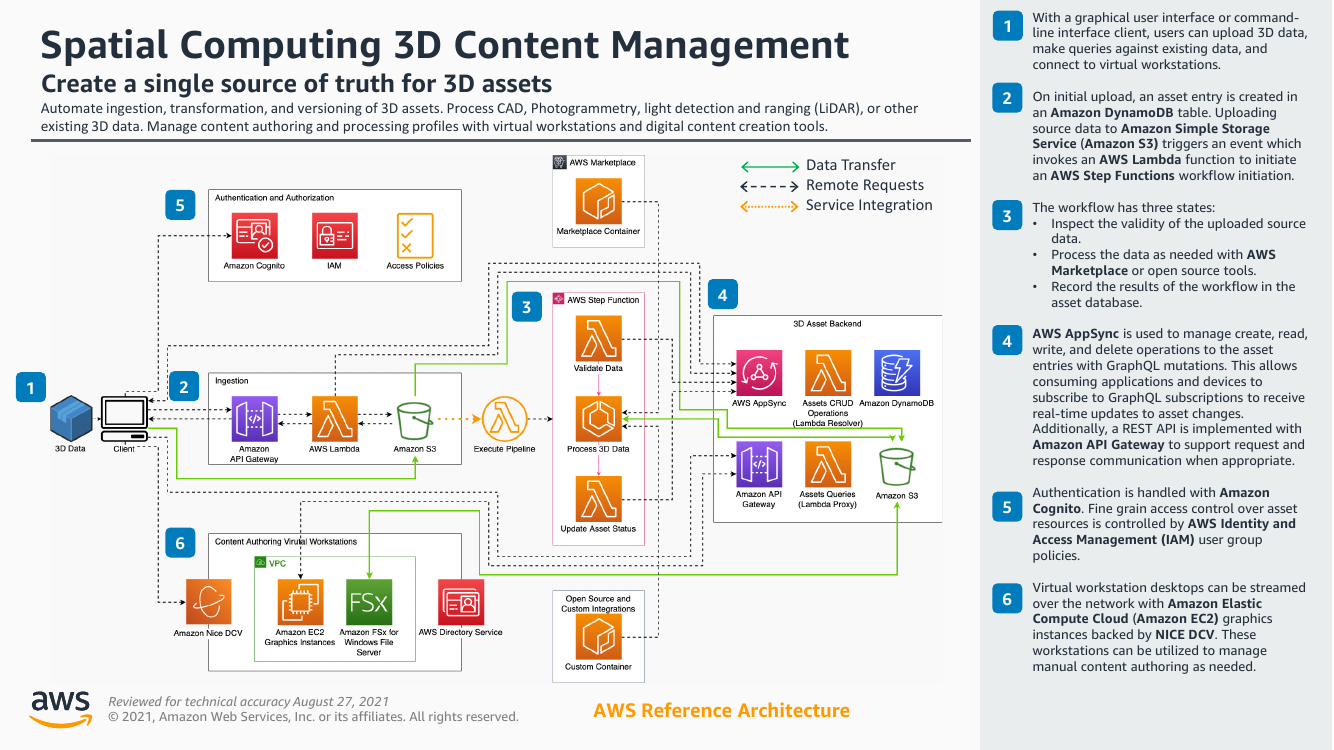
Task: Click the Validate Data Lambda icon
Action: pyautogui.click(x=599, y=339)
